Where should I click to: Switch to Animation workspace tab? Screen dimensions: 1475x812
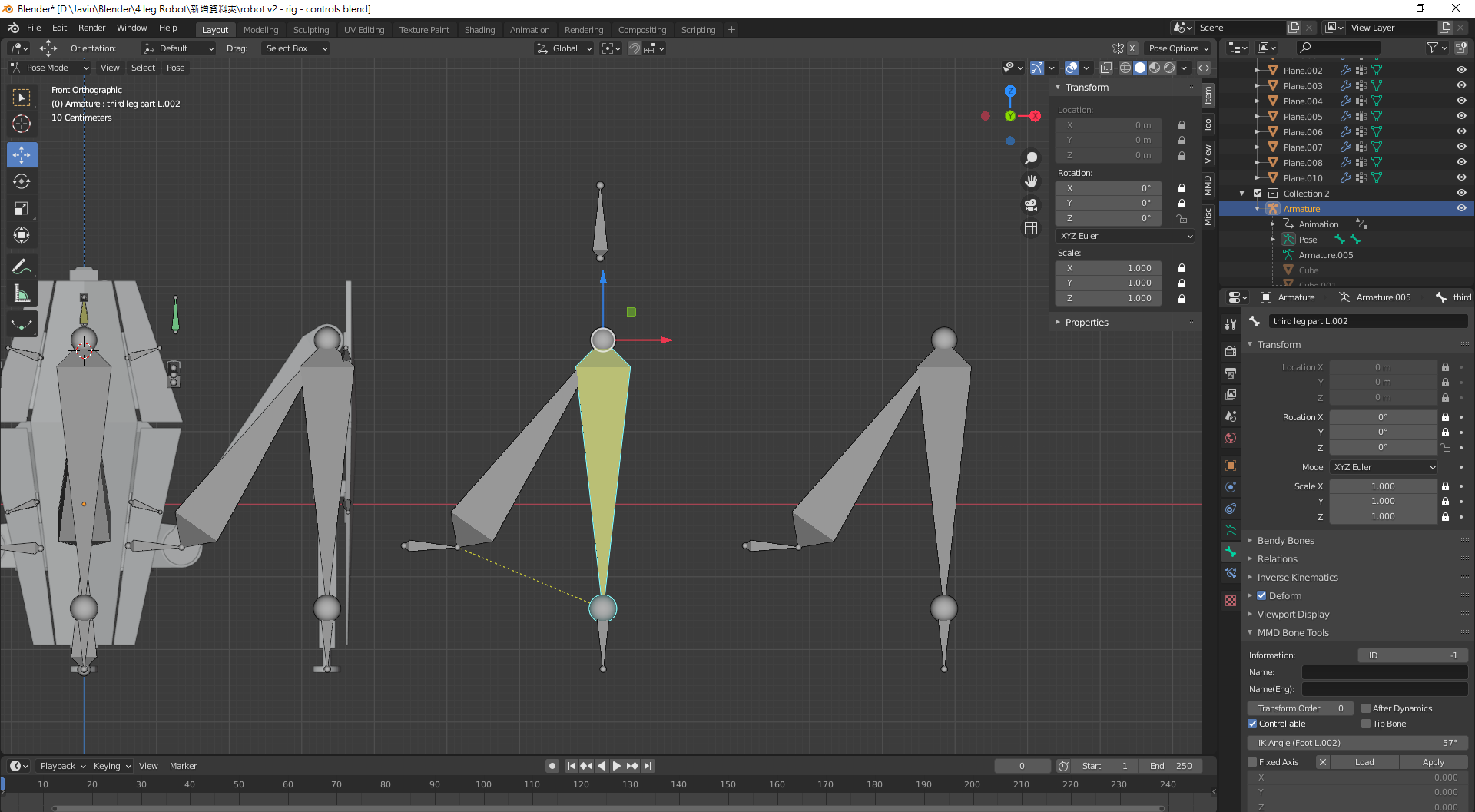529,30
